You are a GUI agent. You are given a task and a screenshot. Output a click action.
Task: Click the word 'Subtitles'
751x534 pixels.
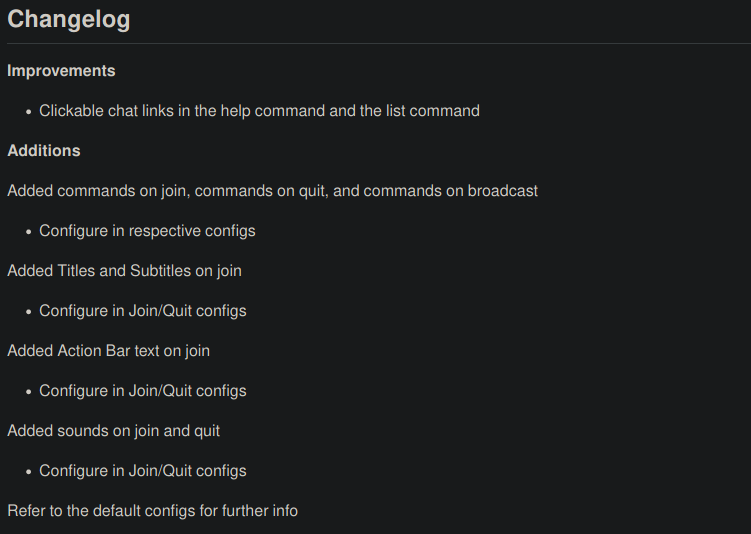click(x=160, y=271)
